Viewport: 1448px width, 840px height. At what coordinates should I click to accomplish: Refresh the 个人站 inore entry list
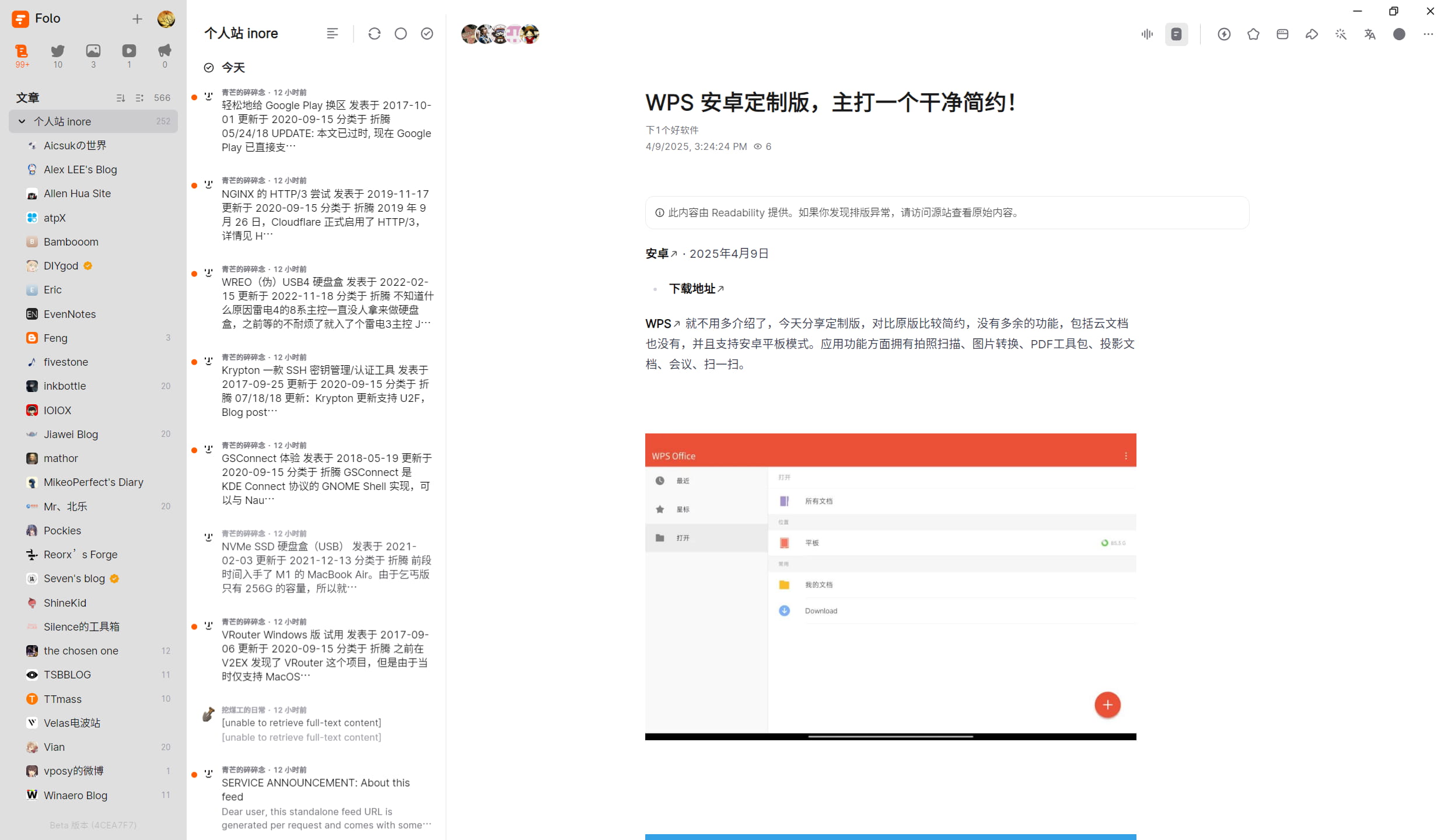coord(375,34)
